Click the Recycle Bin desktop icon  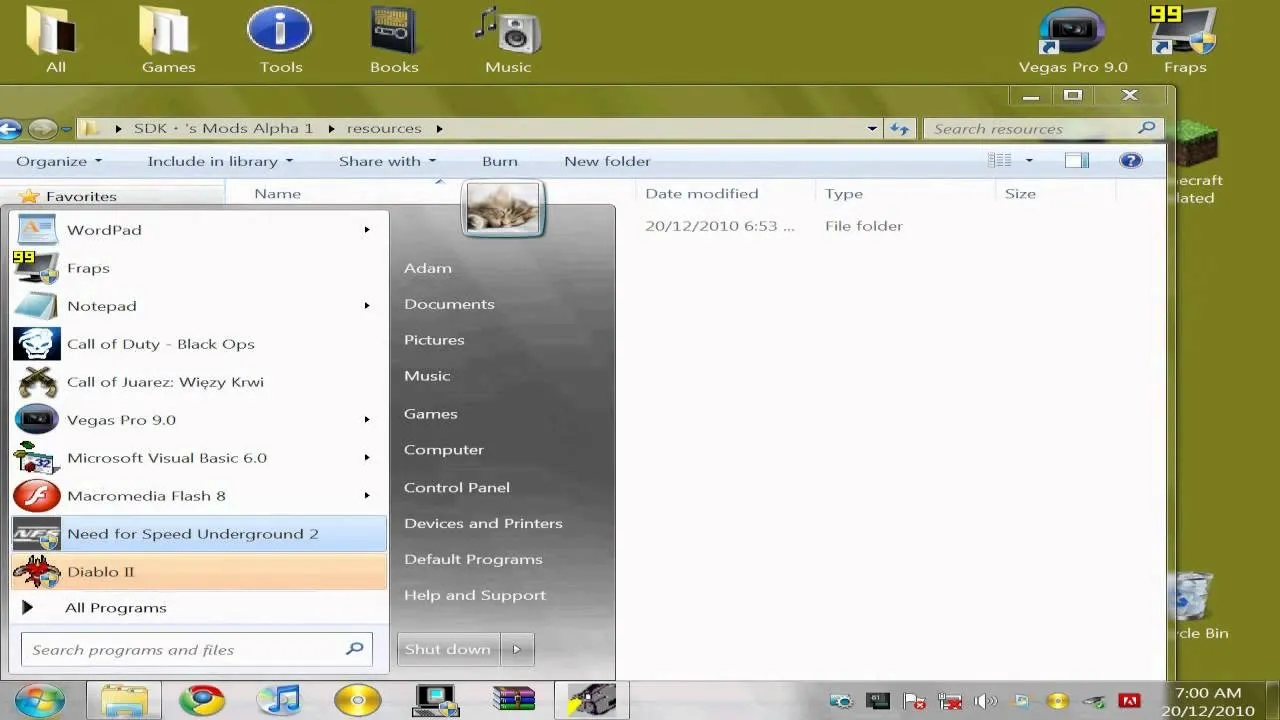(1196, 605)
